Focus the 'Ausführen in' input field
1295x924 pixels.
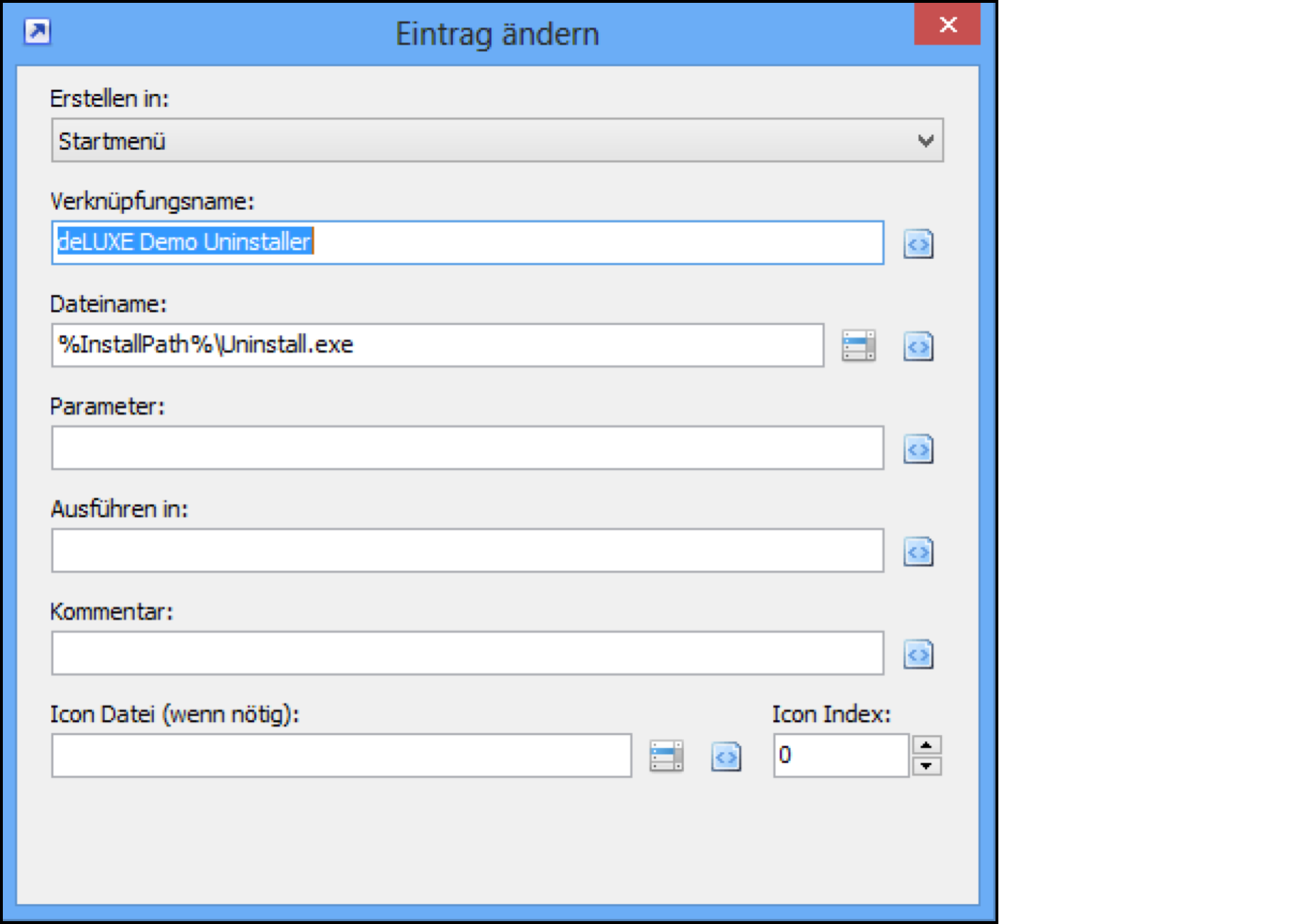467,550
